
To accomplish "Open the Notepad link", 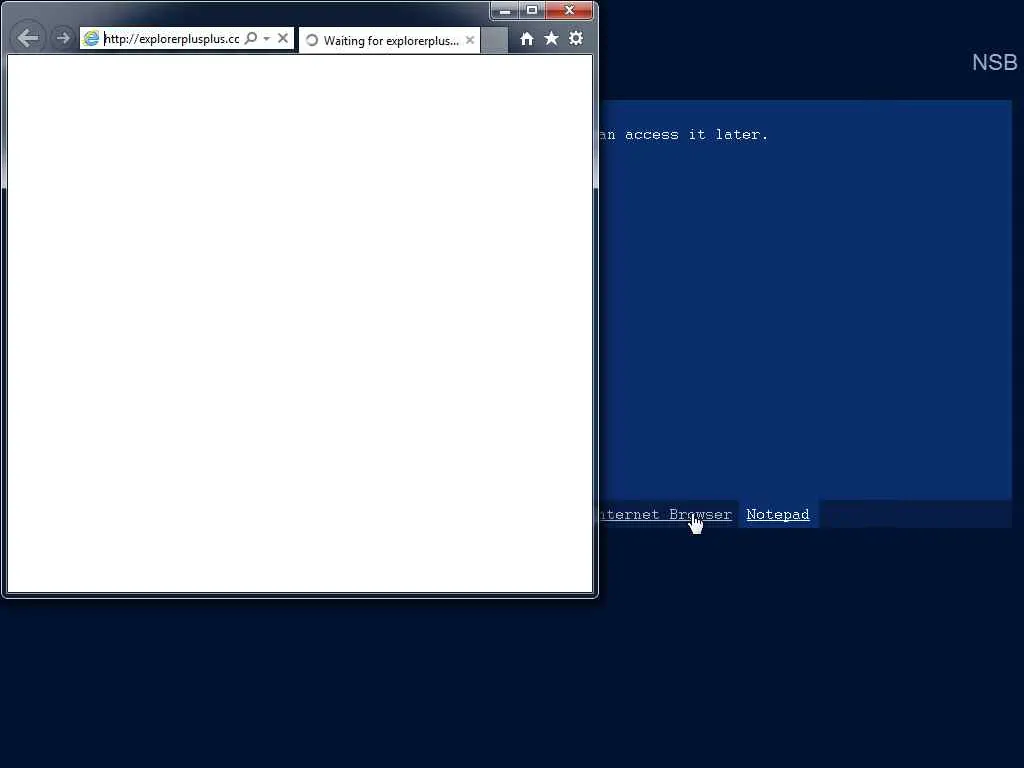I will tap(778, 515).
